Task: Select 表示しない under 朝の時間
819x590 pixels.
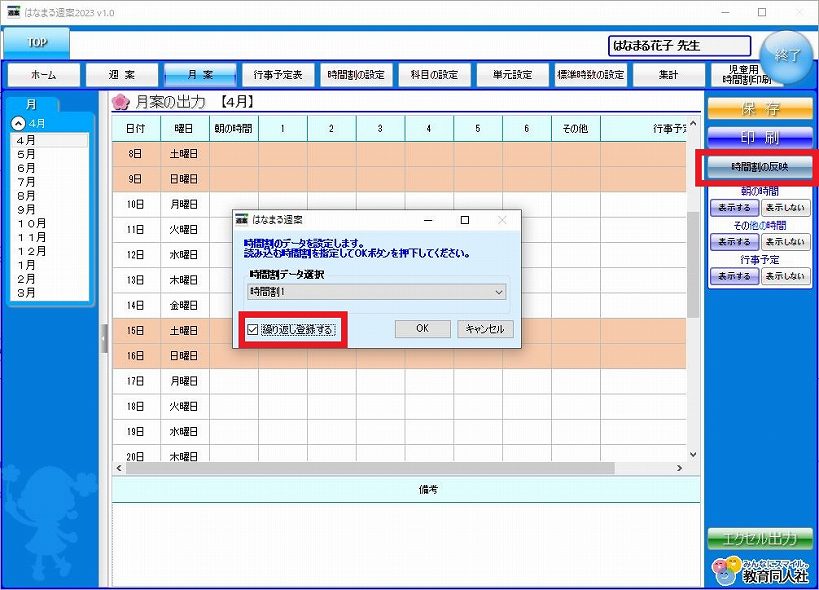Action: click(785, 208)
